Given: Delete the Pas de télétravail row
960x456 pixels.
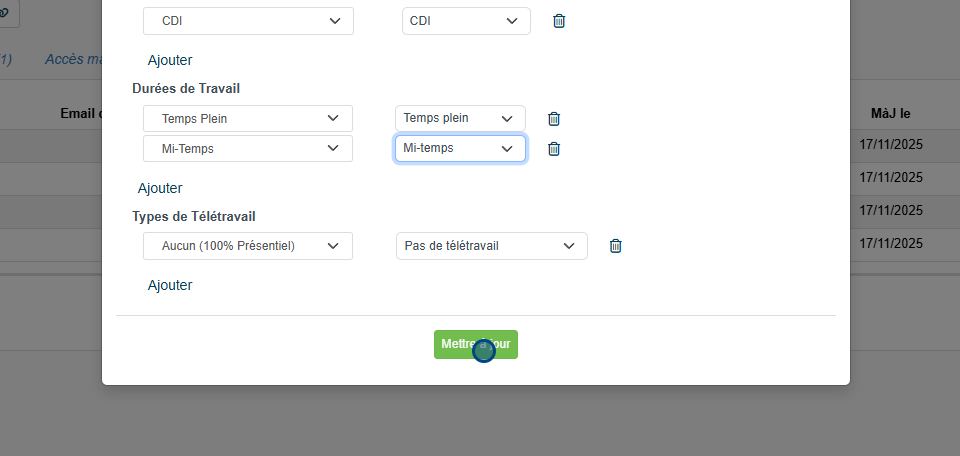Looking at the screenshot, I should click(x=616, y=246).
